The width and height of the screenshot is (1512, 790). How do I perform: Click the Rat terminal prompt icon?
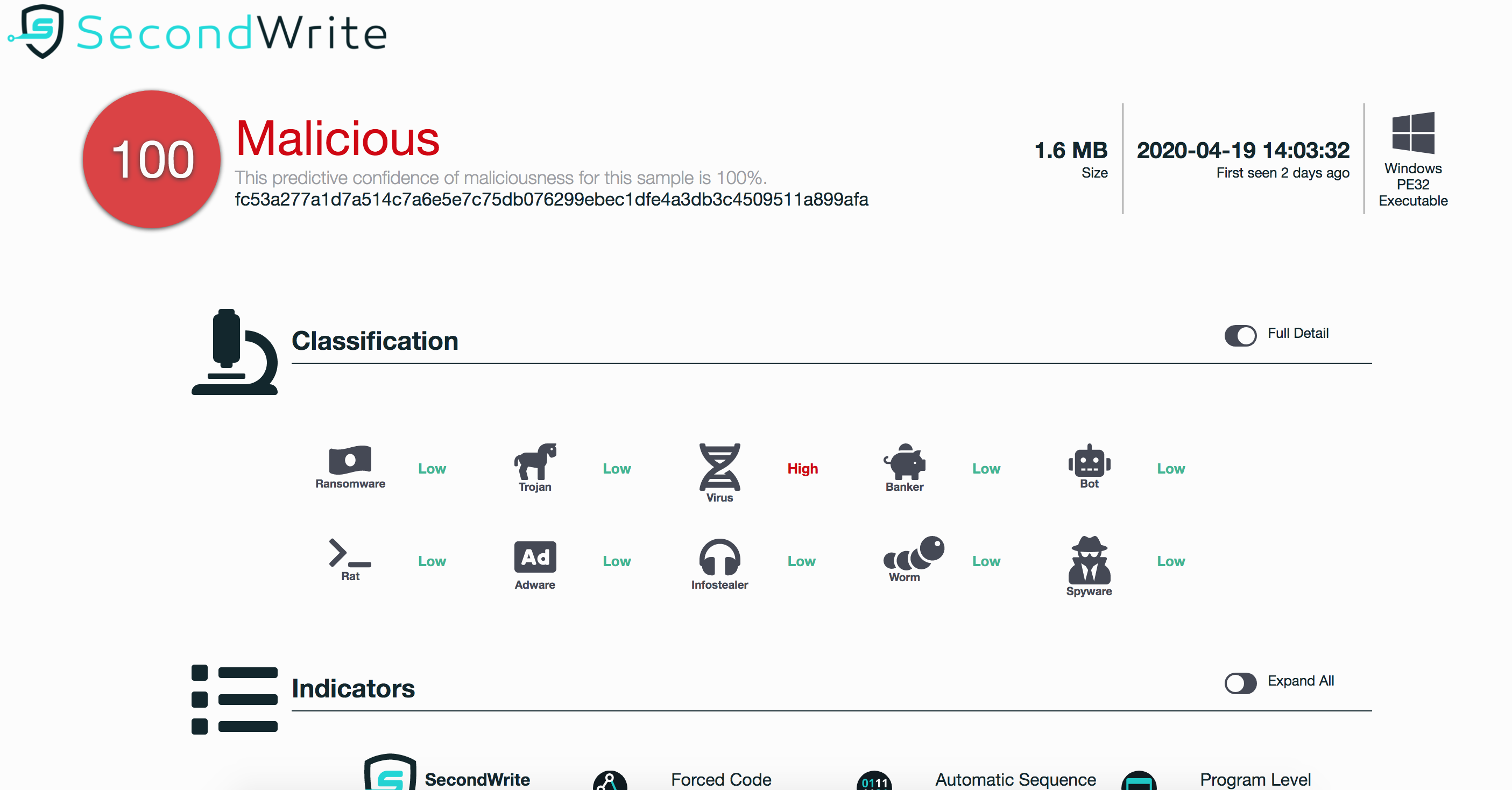click(x=350, y=553)
